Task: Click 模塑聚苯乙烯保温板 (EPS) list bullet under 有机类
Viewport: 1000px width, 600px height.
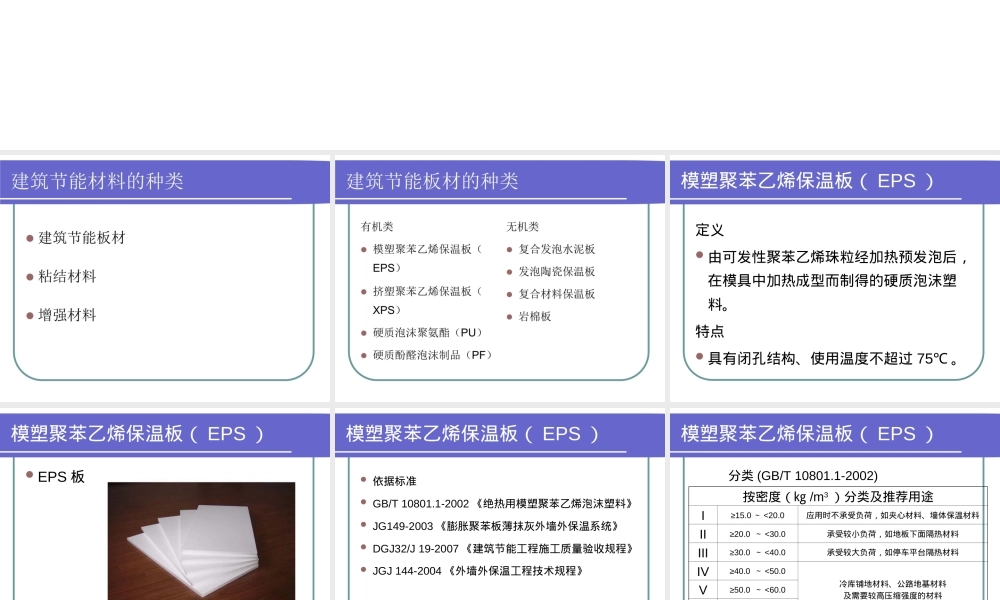Action: (427, 258)
